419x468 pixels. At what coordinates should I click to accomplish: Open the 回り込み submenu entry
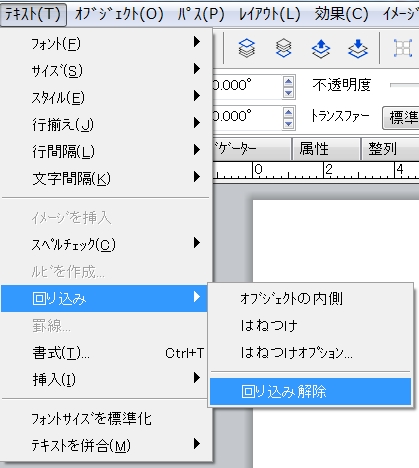tap(104, 298)
